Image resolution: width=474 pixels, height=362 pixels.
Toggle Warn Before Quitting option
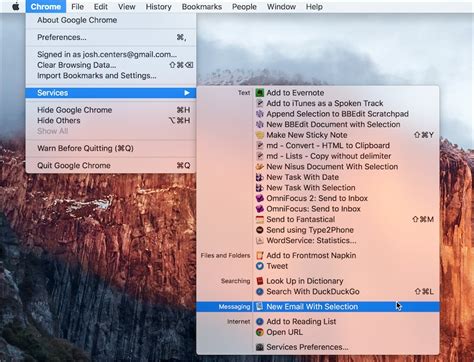111,148
